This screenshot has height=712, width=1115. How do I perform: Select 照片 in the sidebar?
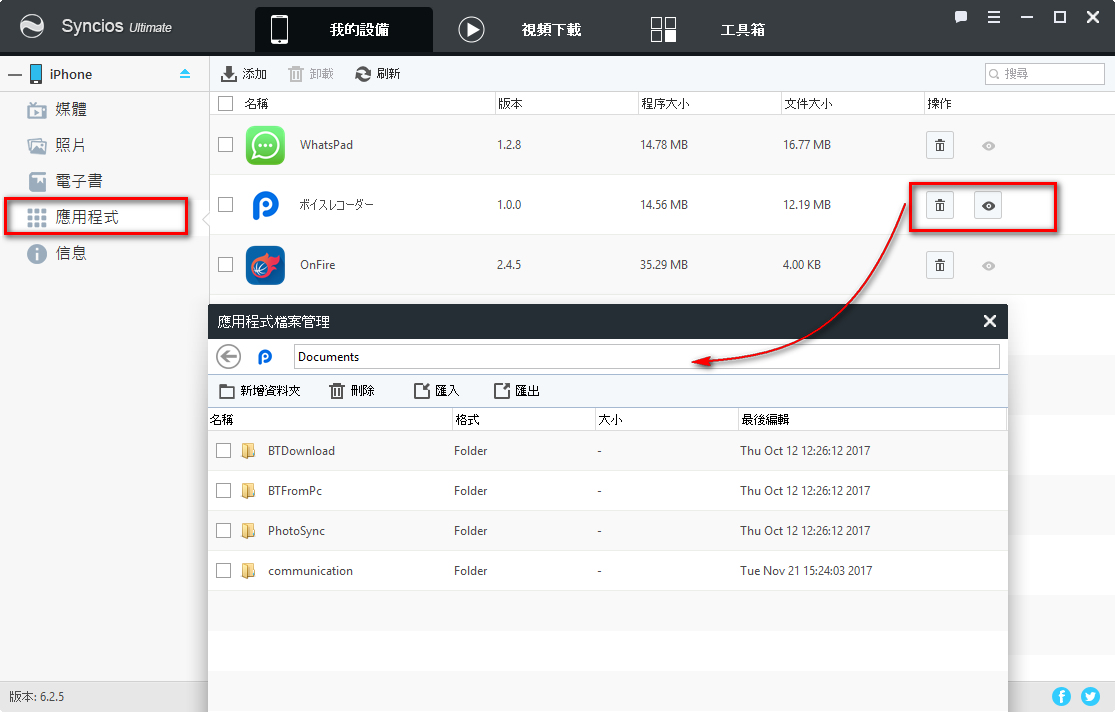click(70, 146)
